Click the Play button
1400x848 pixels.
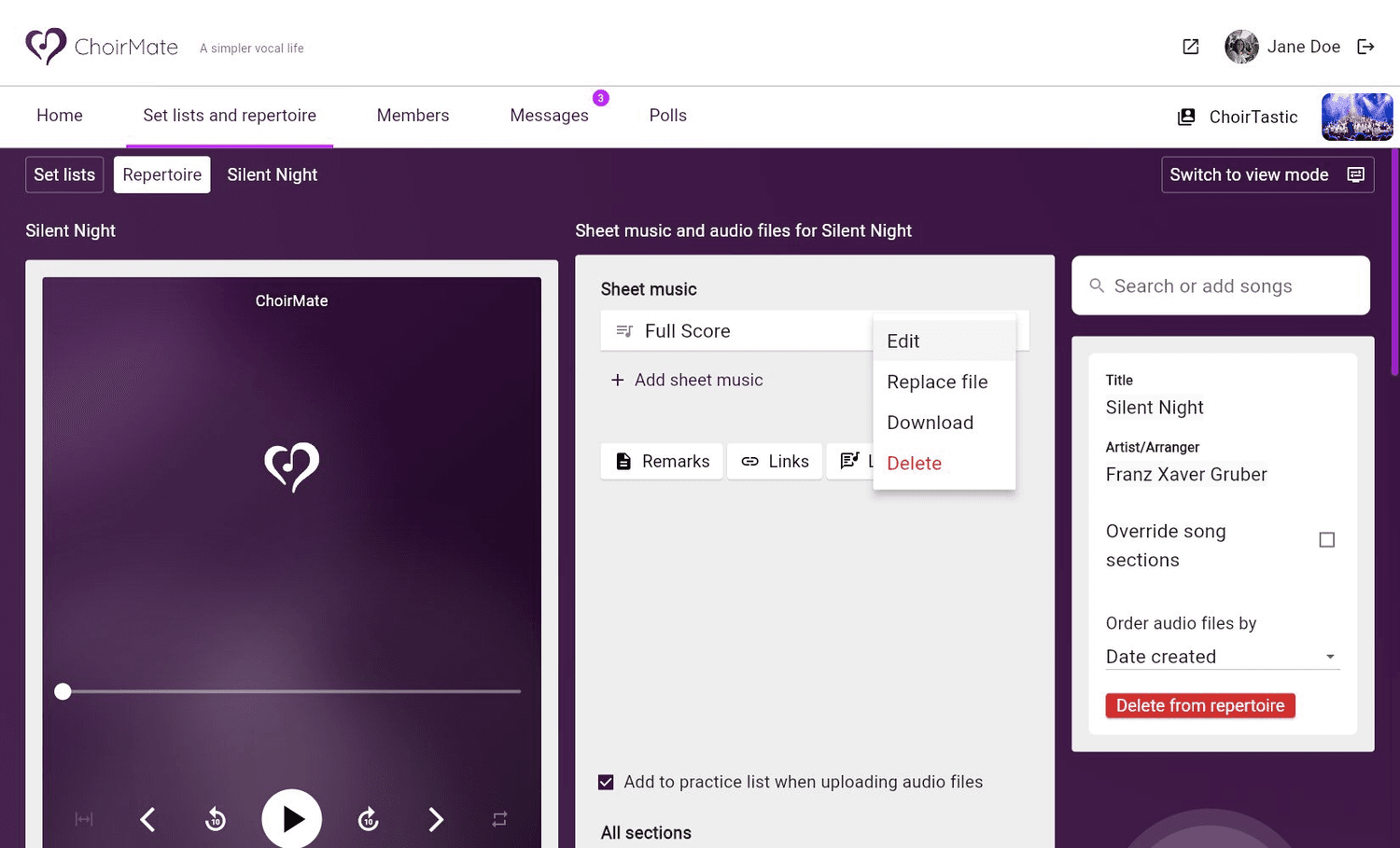(x=292, y=819)
